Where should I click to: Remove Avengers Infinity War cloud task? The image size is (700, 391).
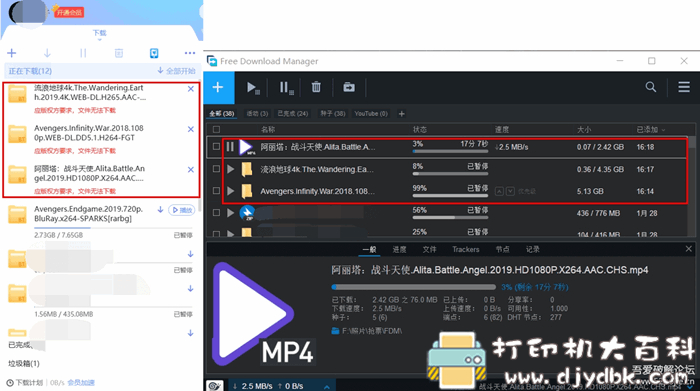(x=191, y=129)
